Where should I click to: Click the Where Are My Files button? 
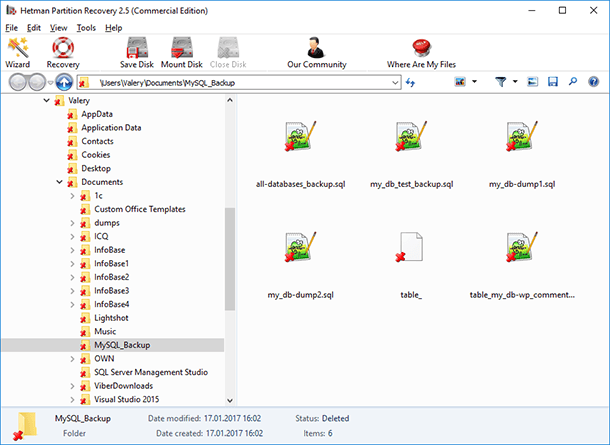(421, 53)
